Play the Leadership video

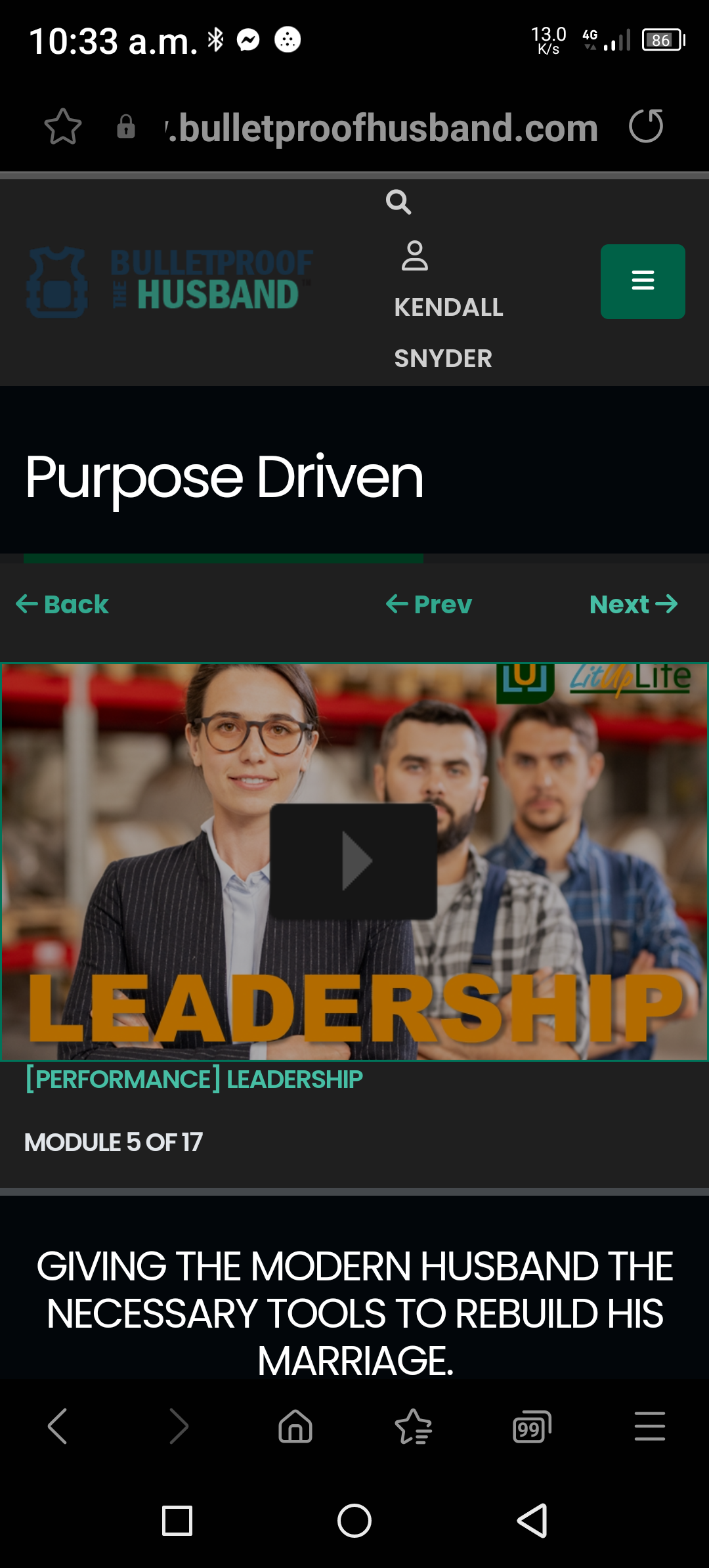tap(354, 861)
